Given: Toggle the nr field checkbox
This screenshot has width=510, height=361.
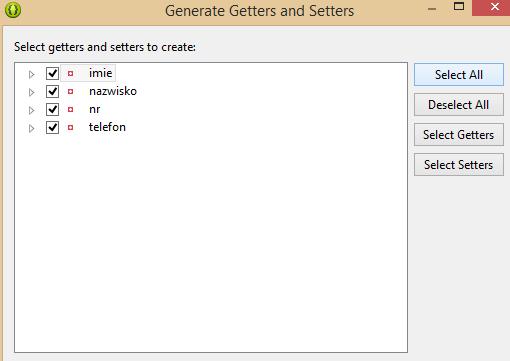Looking at the screenshot, I should [x=52, y=109].
